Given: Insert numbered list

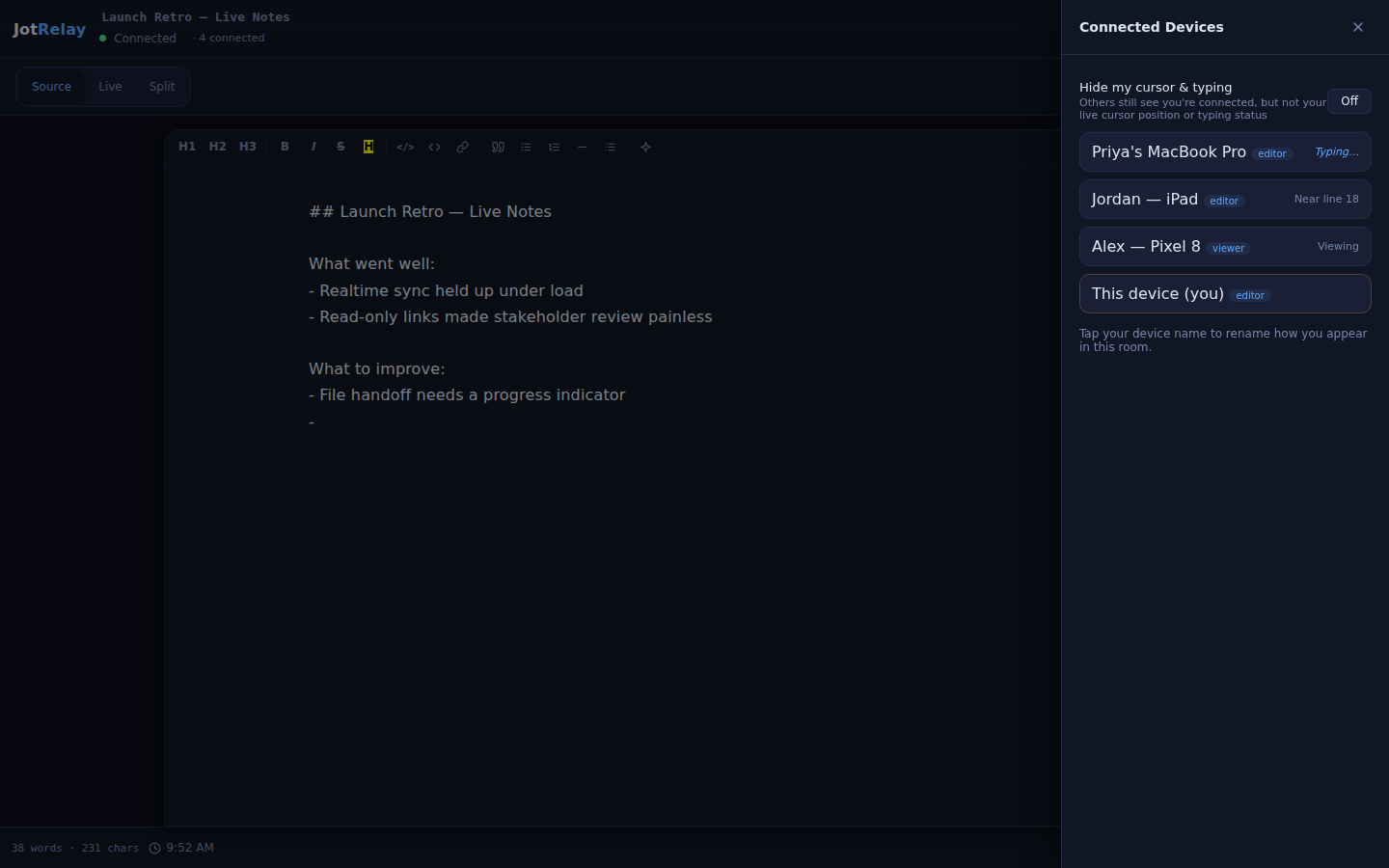Looking at the screenshot, I should coord(554,147).
